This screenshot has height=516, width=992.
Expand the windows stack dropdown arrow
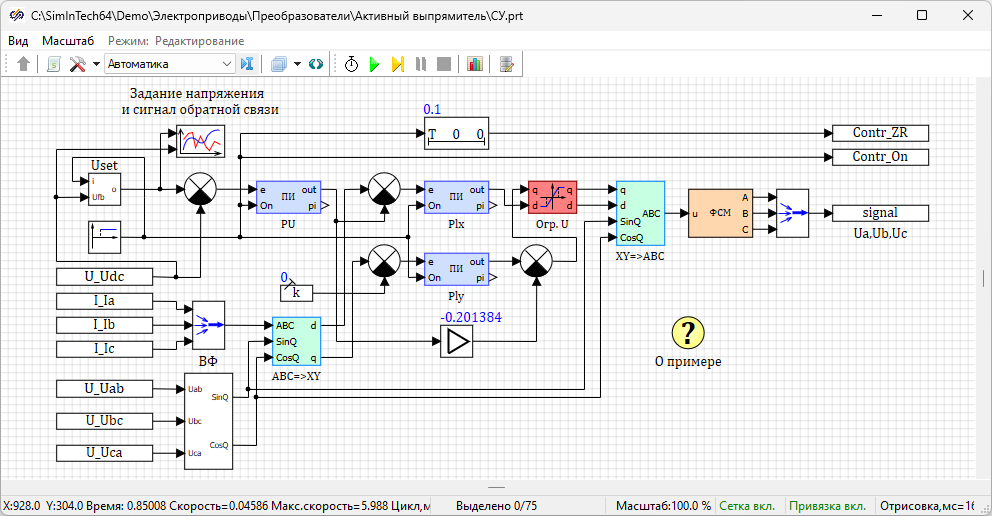pos(297,64)
